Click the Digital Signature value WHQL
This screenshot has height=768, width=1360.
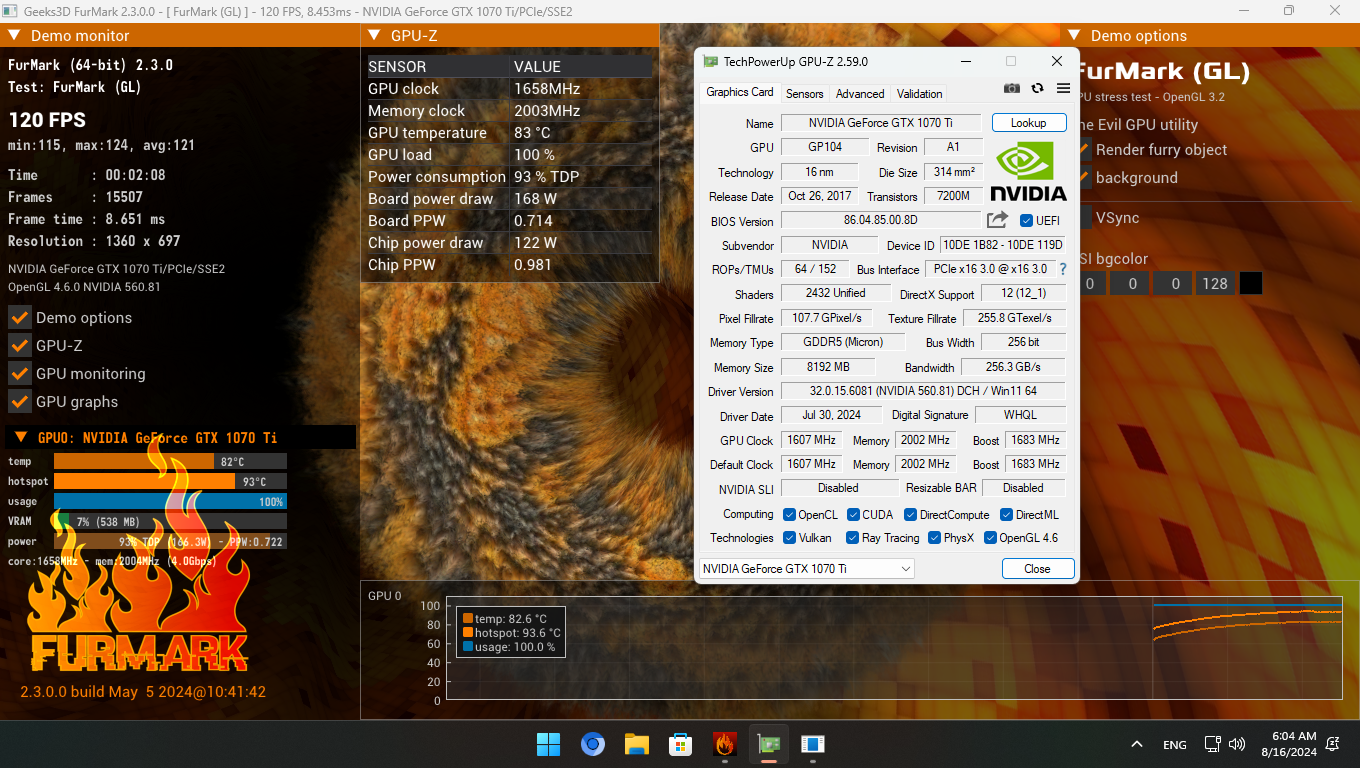click(x=1020, y=415)
